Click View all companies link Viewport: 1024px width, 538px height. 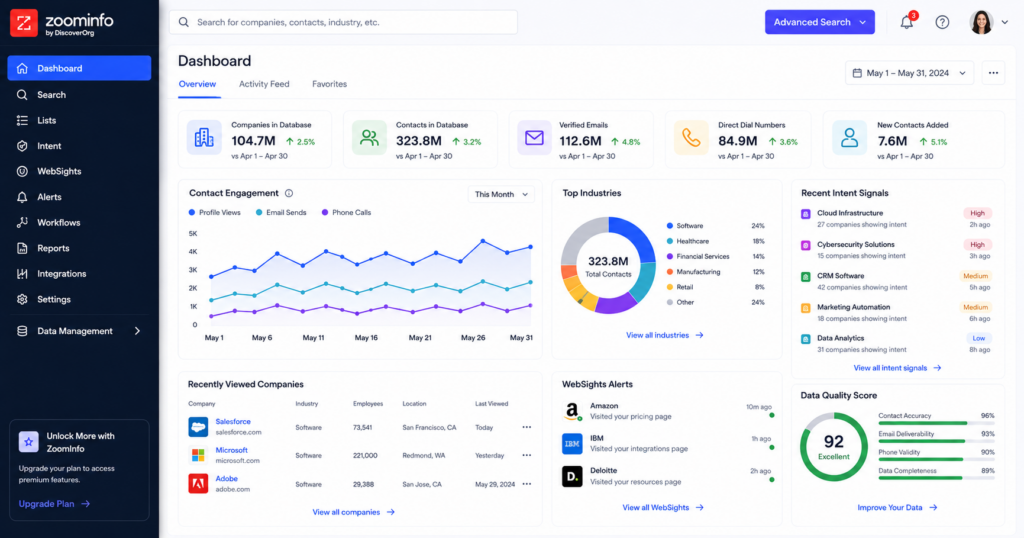tap(353, 512)
